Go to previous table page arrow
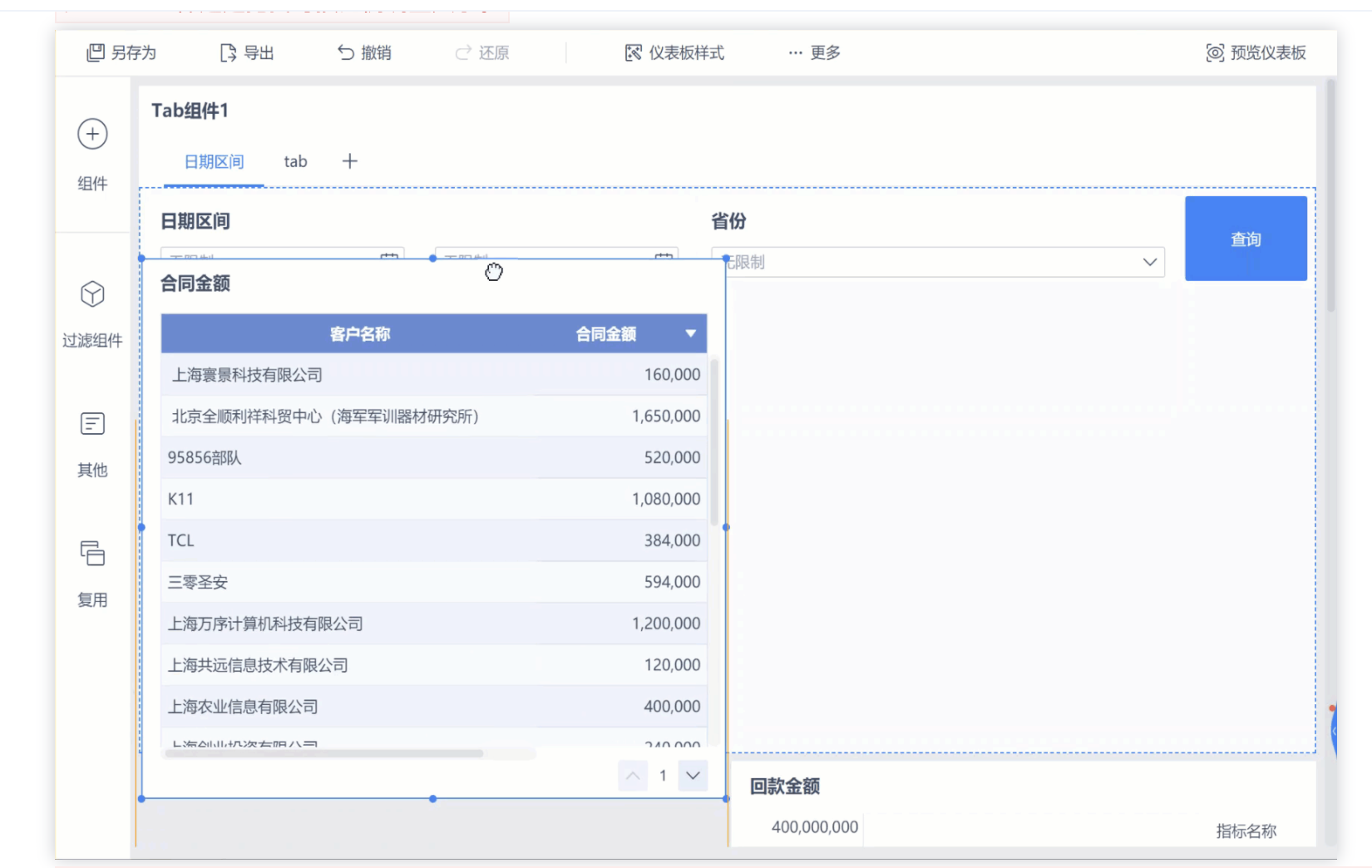Screen dimensions: 1372x868 coord(633,776)
